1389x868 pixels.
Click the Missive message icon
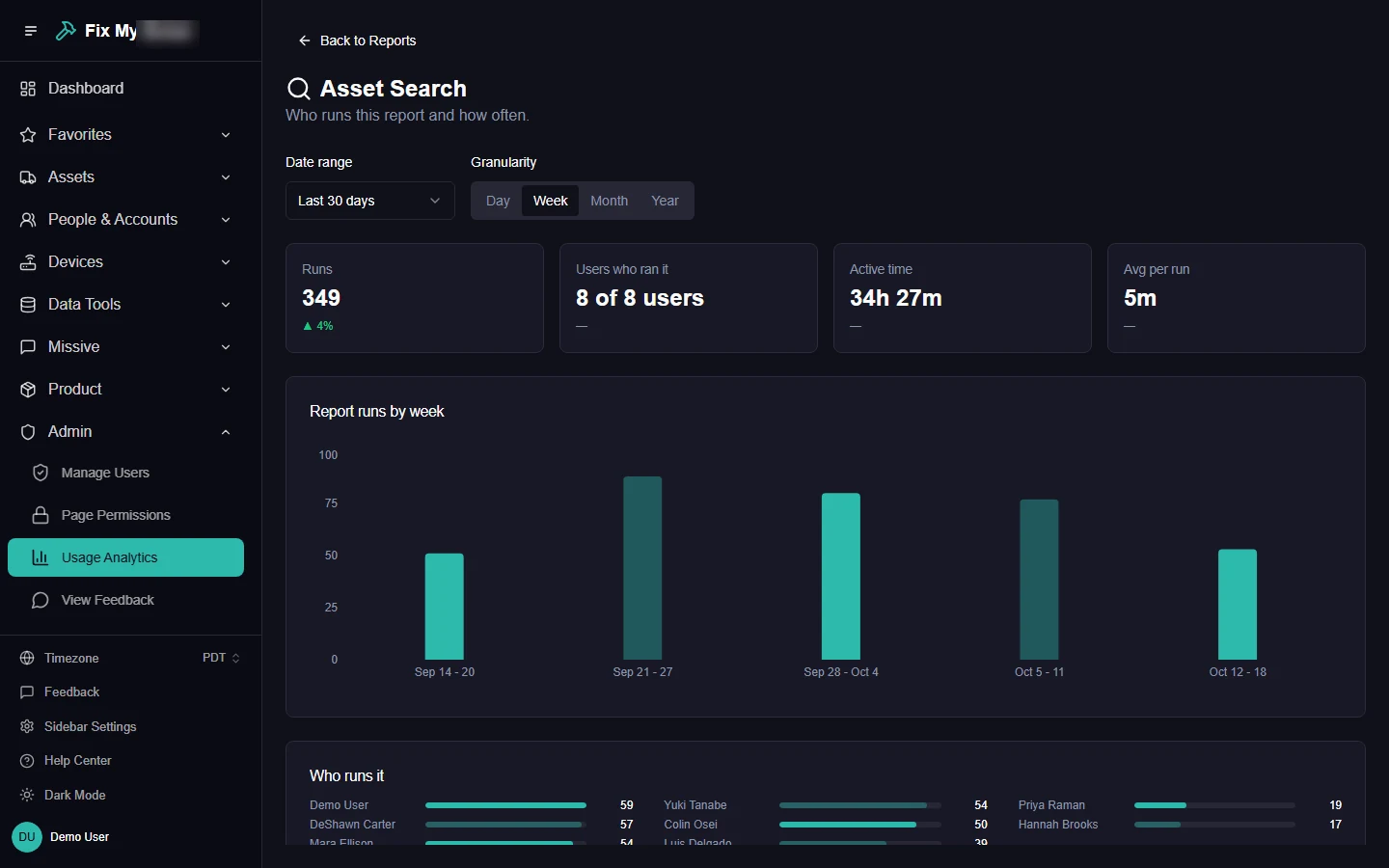click(28, 347)
